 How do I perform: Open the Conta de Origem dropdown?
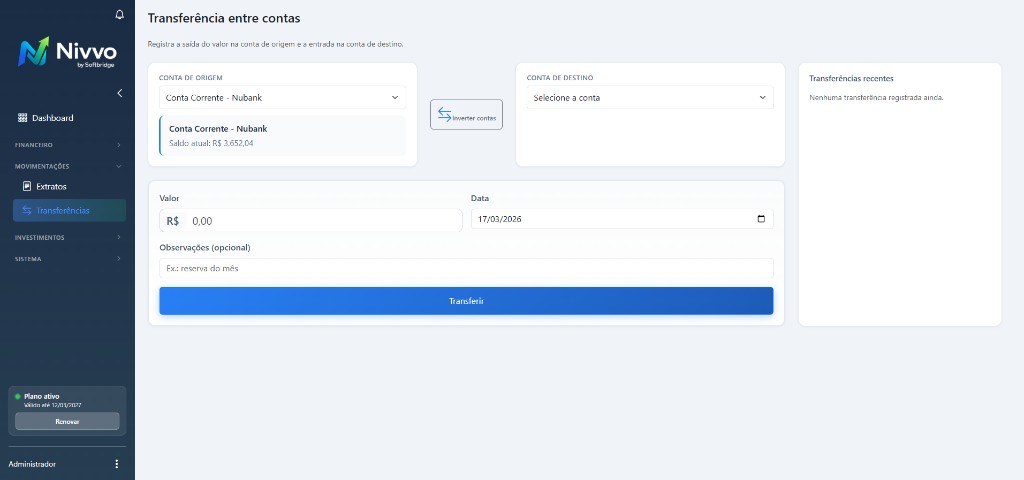[282, 97]
